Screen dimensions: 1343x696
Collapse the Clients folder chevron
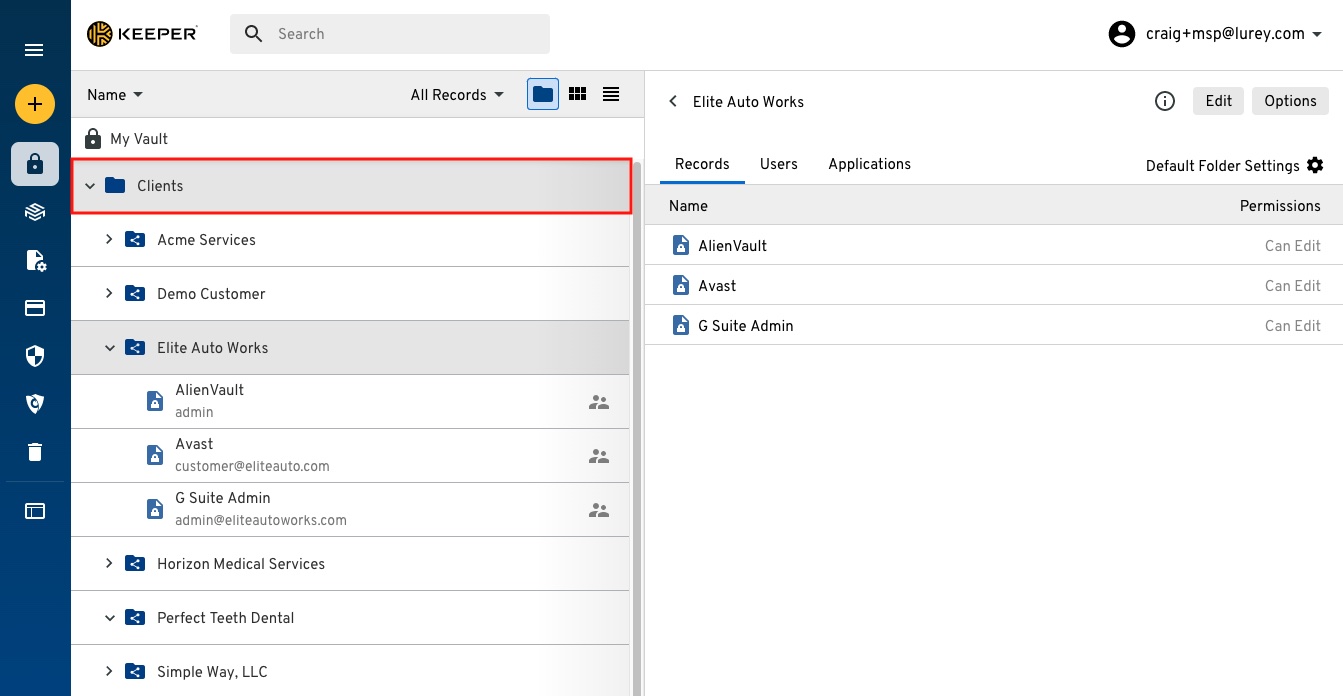(90, 186)
